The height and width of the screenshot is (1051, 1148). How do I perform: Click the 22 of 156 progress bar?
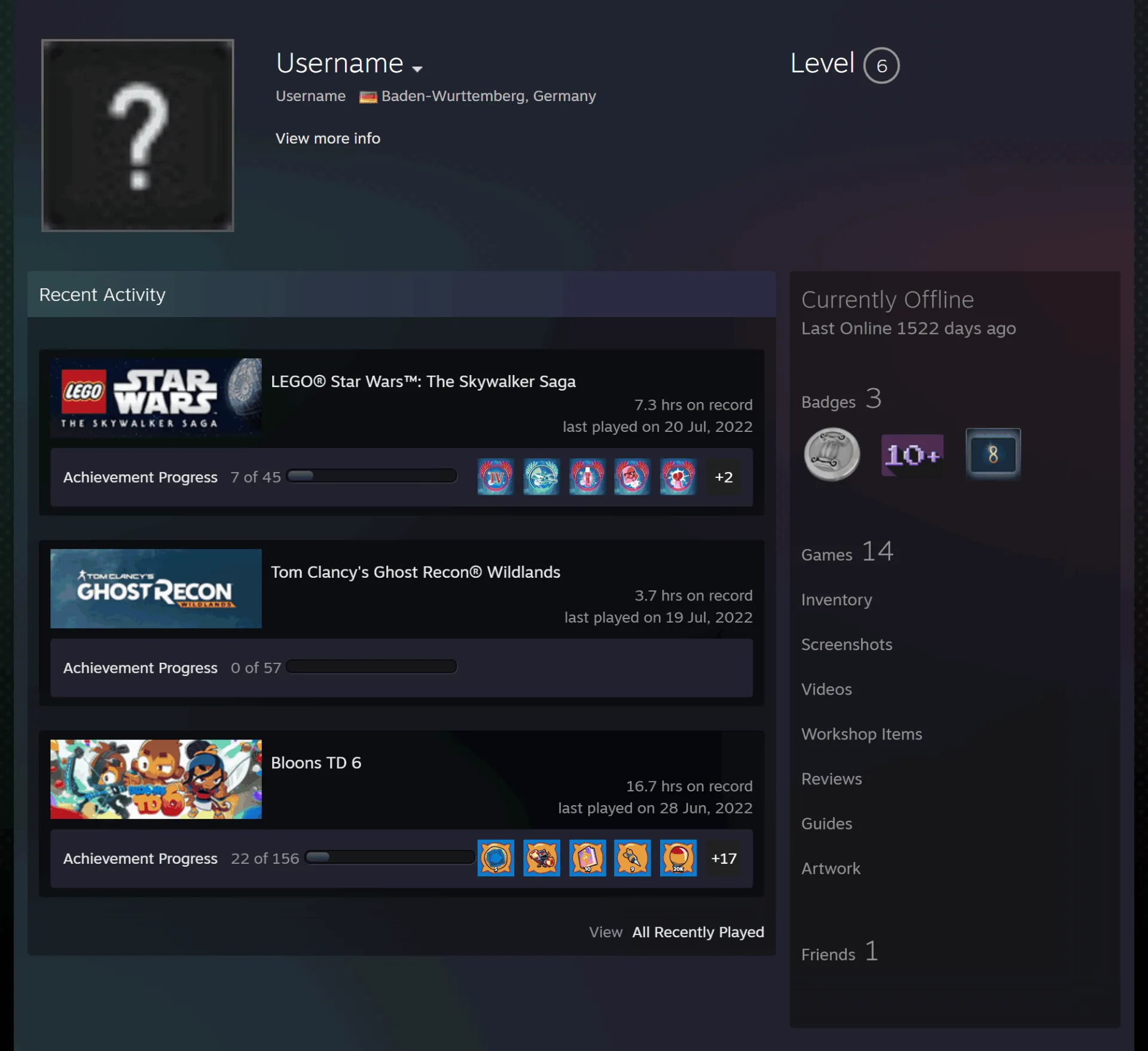click(x=390, y=857)
